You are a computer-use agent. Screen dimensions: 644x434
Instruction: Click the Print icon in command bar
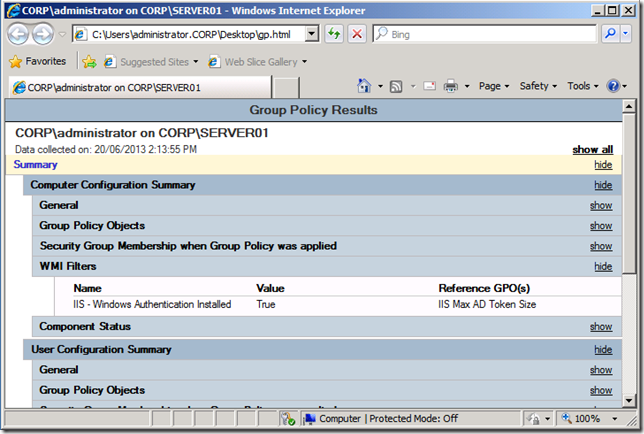coord(451,86)
